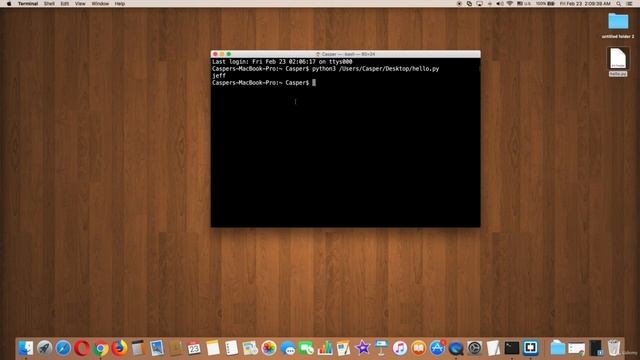Open Messages blue chat bubble icon
The image size is (640, 360).
click(288, 348)
